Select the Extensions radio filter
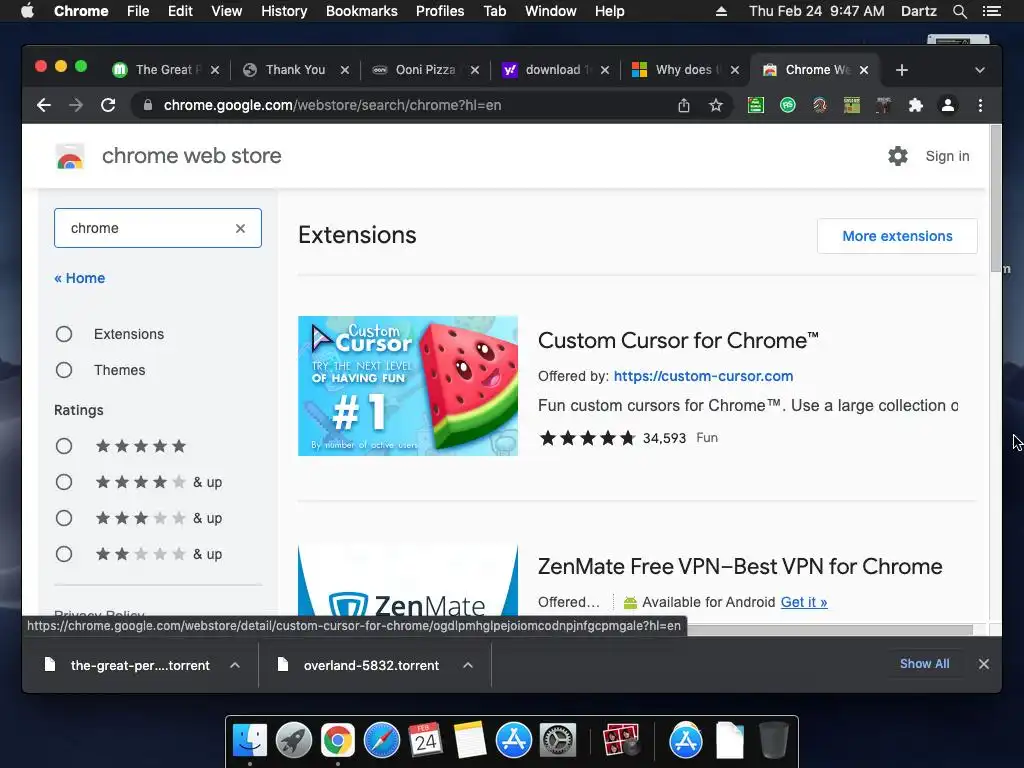This screenshot has width=1024, height=768. point(64,334)
